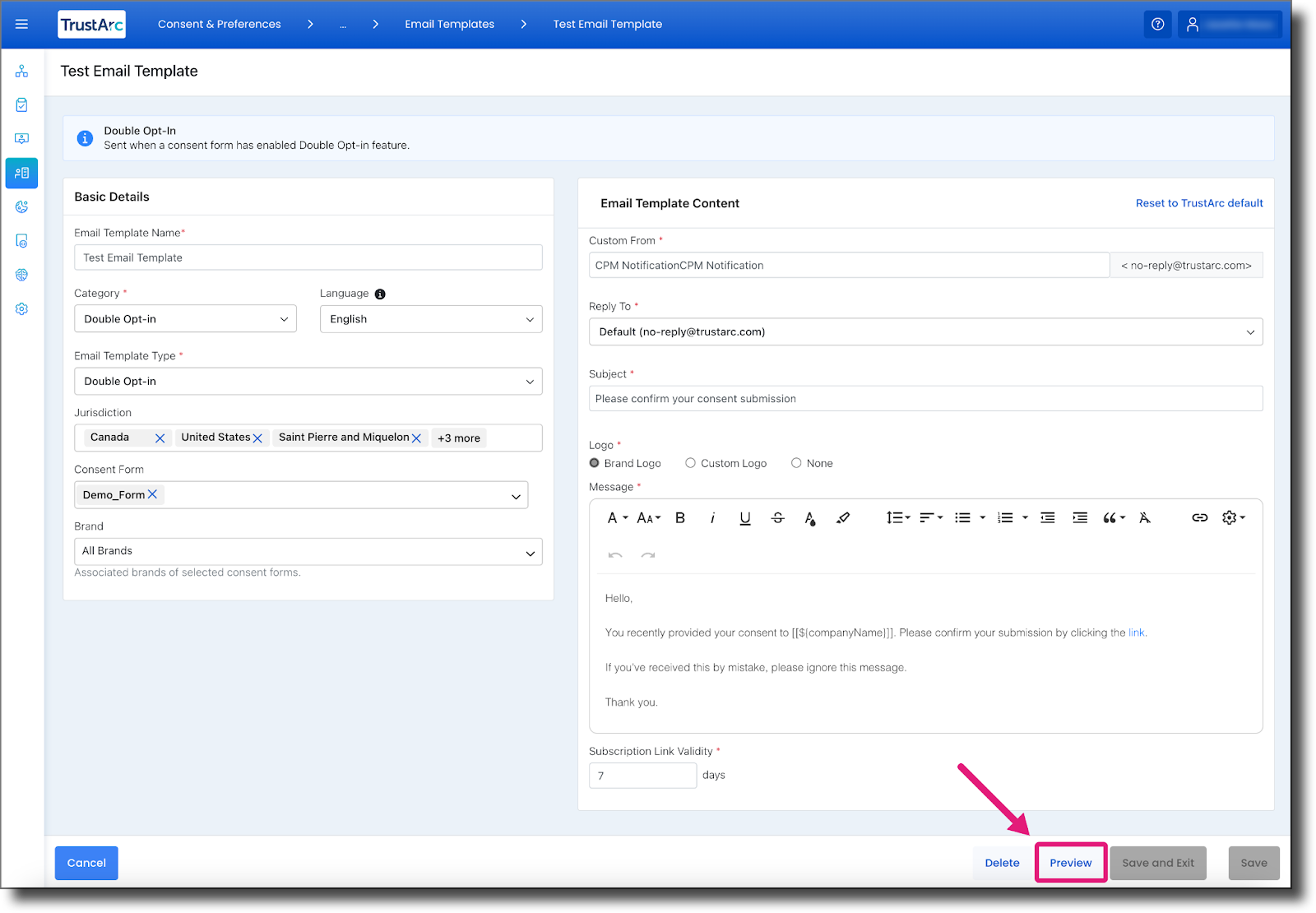Viewport: 1316px width, 913px height.
Task: Open the text color picker
Action: click(x=810, y=518)
